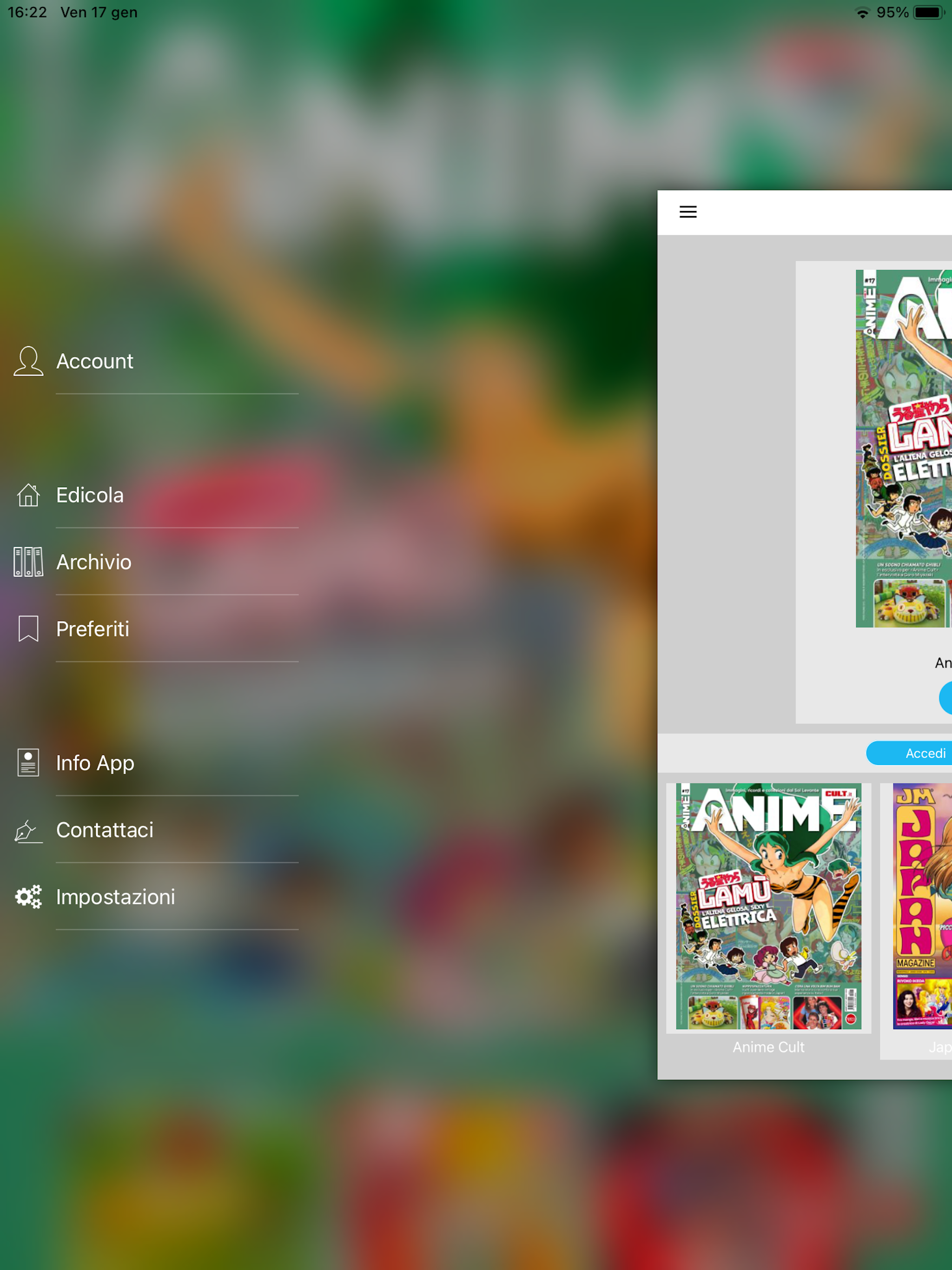The image size is (952, 1270).
Task: Tap the Wi-Fi status icon
Action: [x=862, y=13]
